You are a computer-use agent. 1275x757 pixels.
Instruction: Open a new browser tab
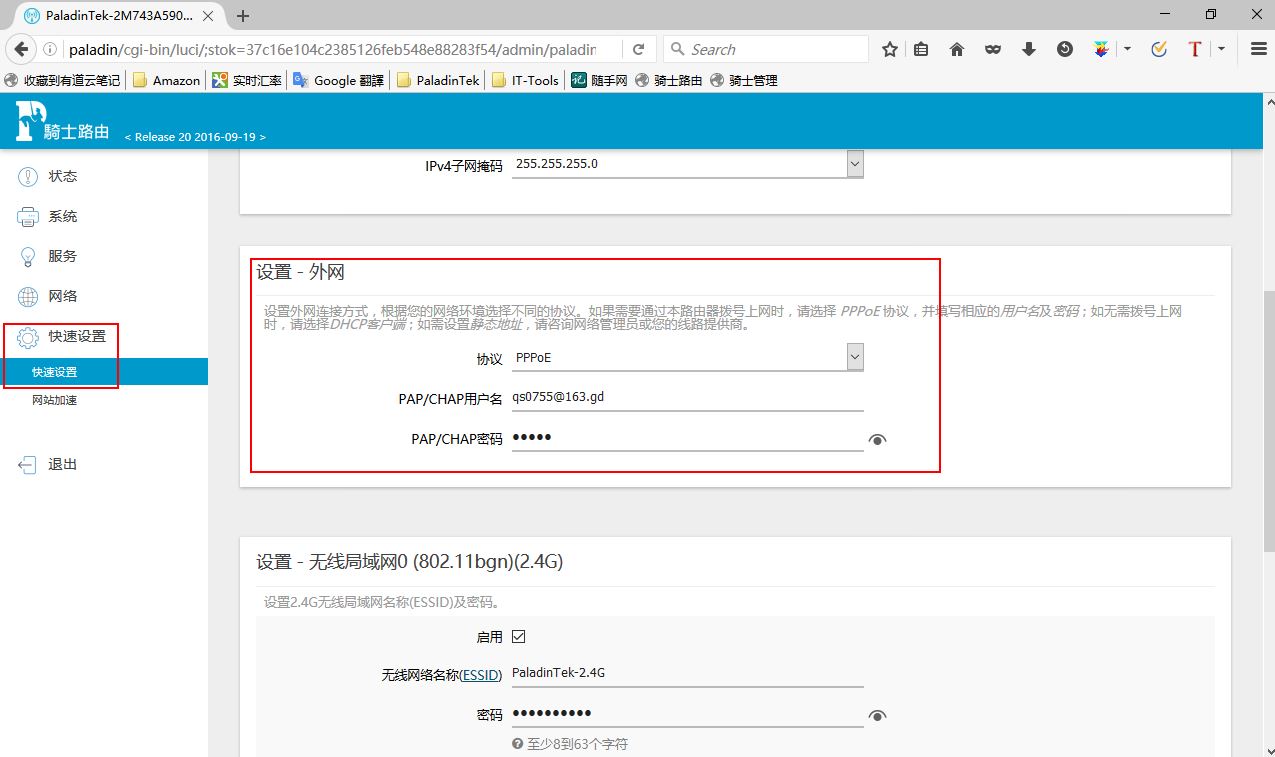click(242, 15)
